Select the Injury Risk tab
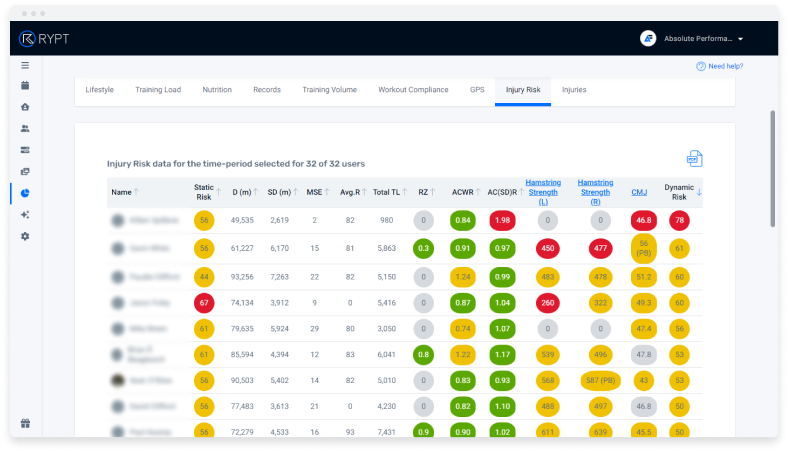This screenshot has width=789, height=453. click(x=523, y=90)
